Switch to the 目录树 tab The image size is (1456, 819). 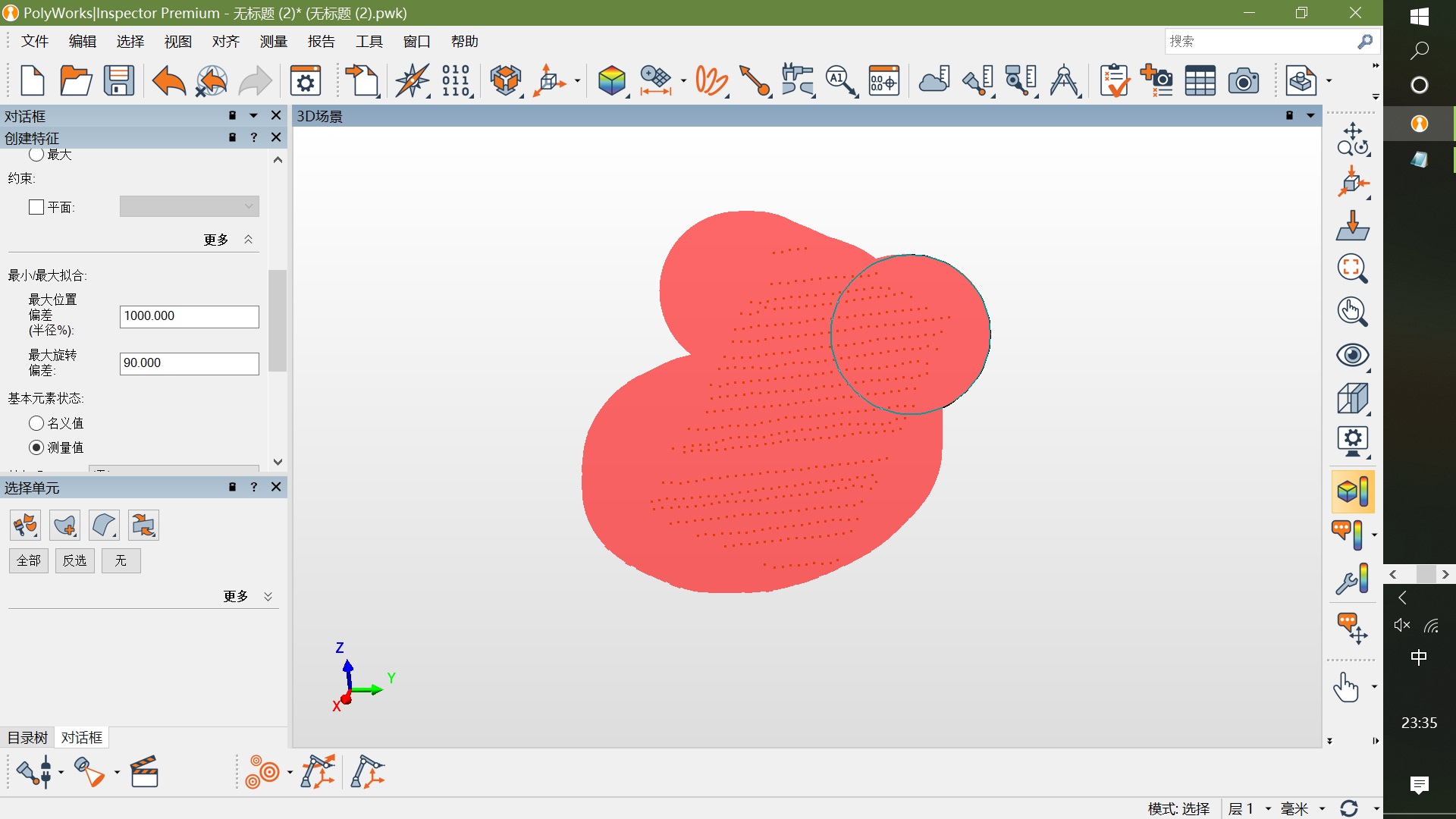(x=27, y=737)
